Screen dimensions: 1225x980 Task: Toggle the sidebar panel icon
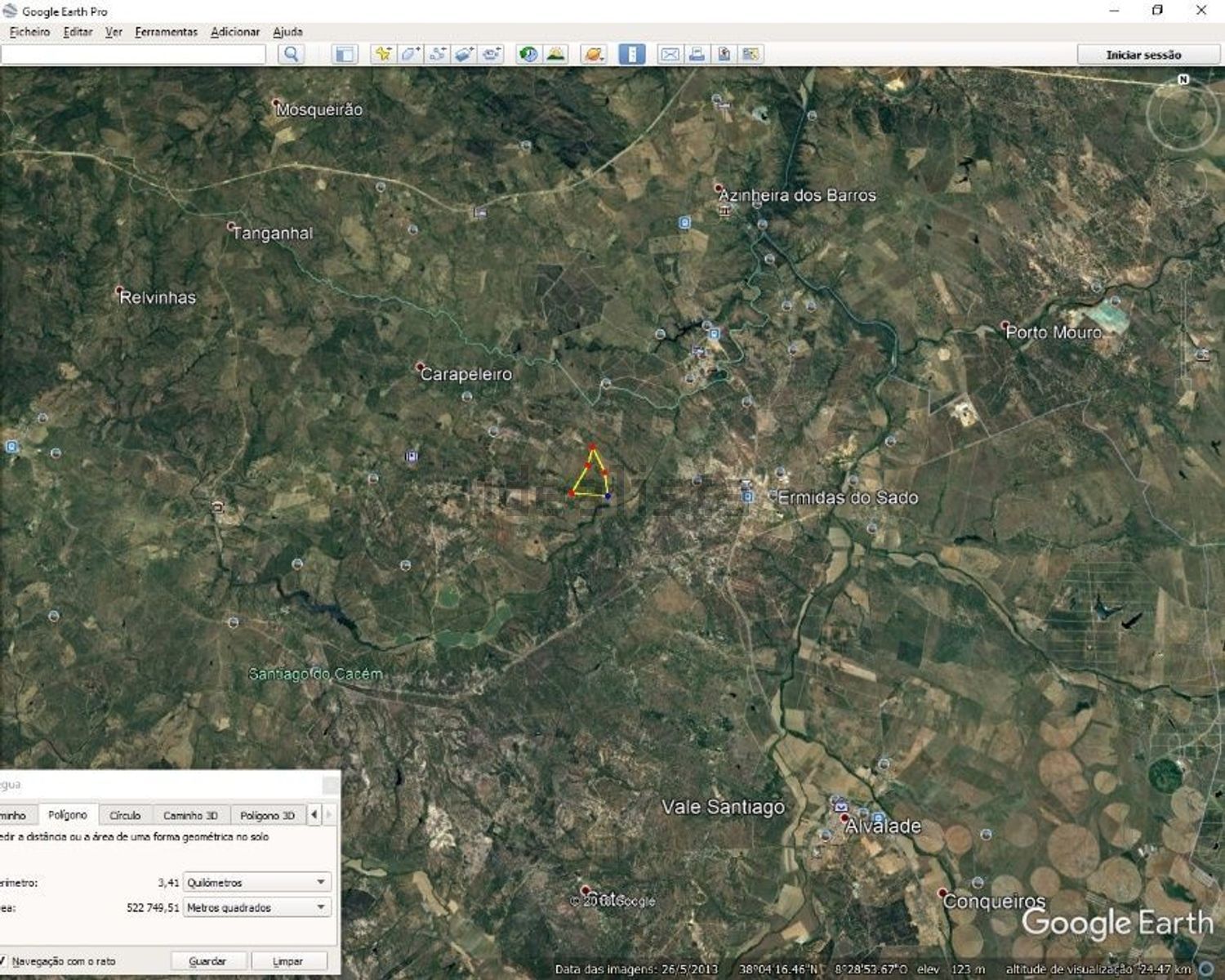tap(345, 55)
